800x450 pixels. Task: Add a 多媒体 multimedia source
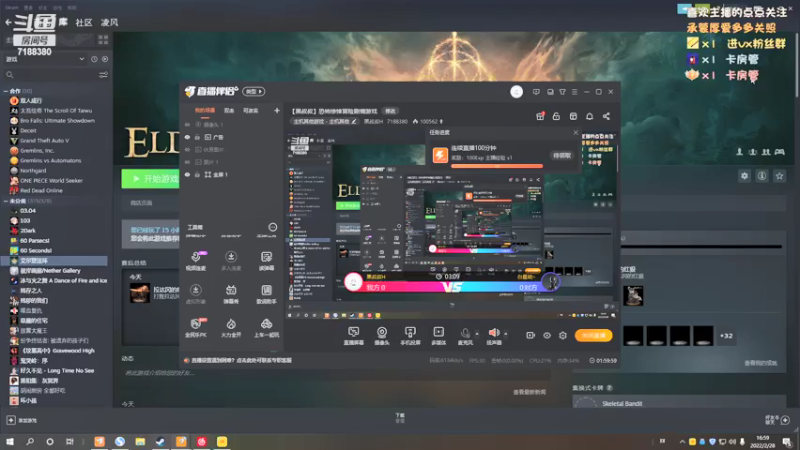(439, 336)
